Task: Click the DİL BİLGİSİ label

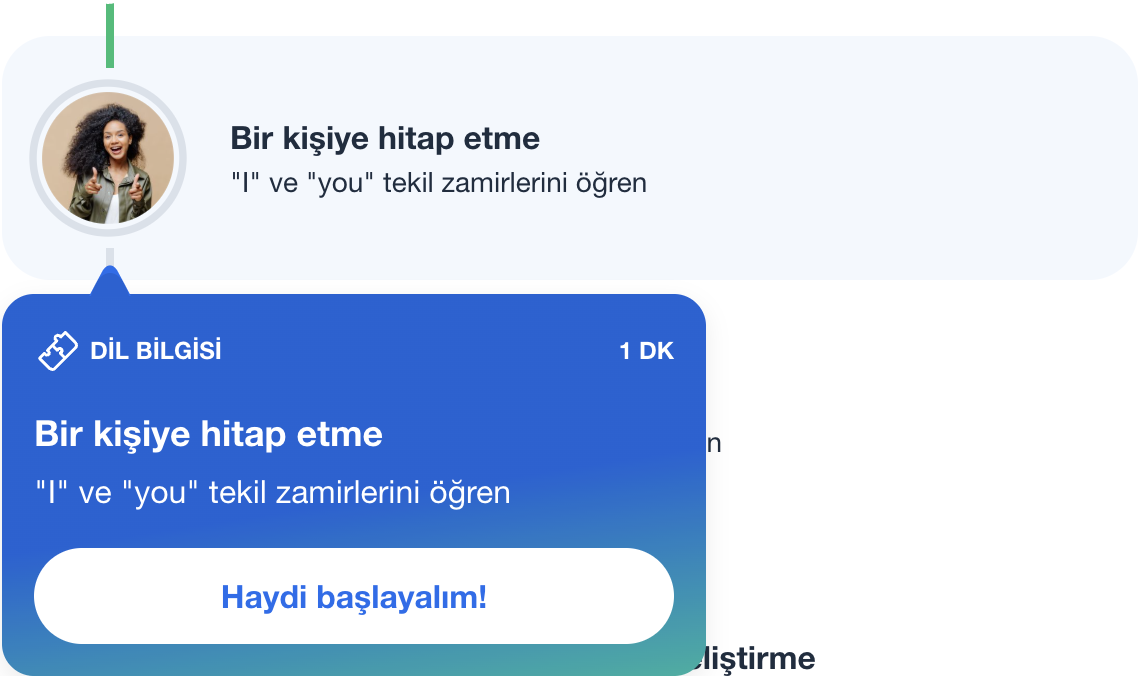Action: [x=156, y=351]
